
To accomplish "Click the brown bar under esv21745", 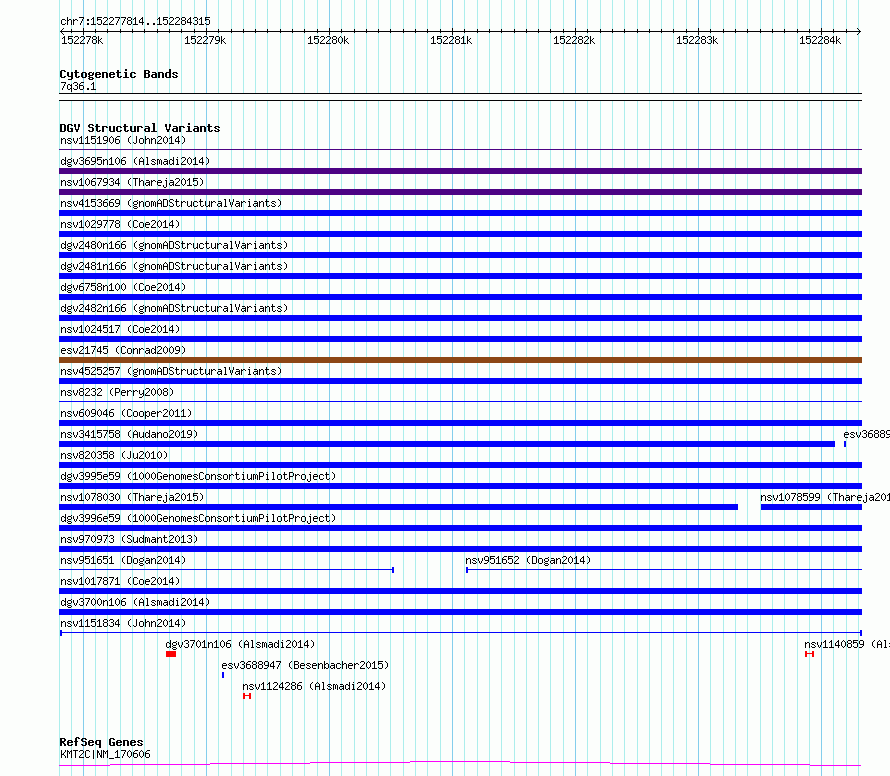I will click(x=460, y=360).
